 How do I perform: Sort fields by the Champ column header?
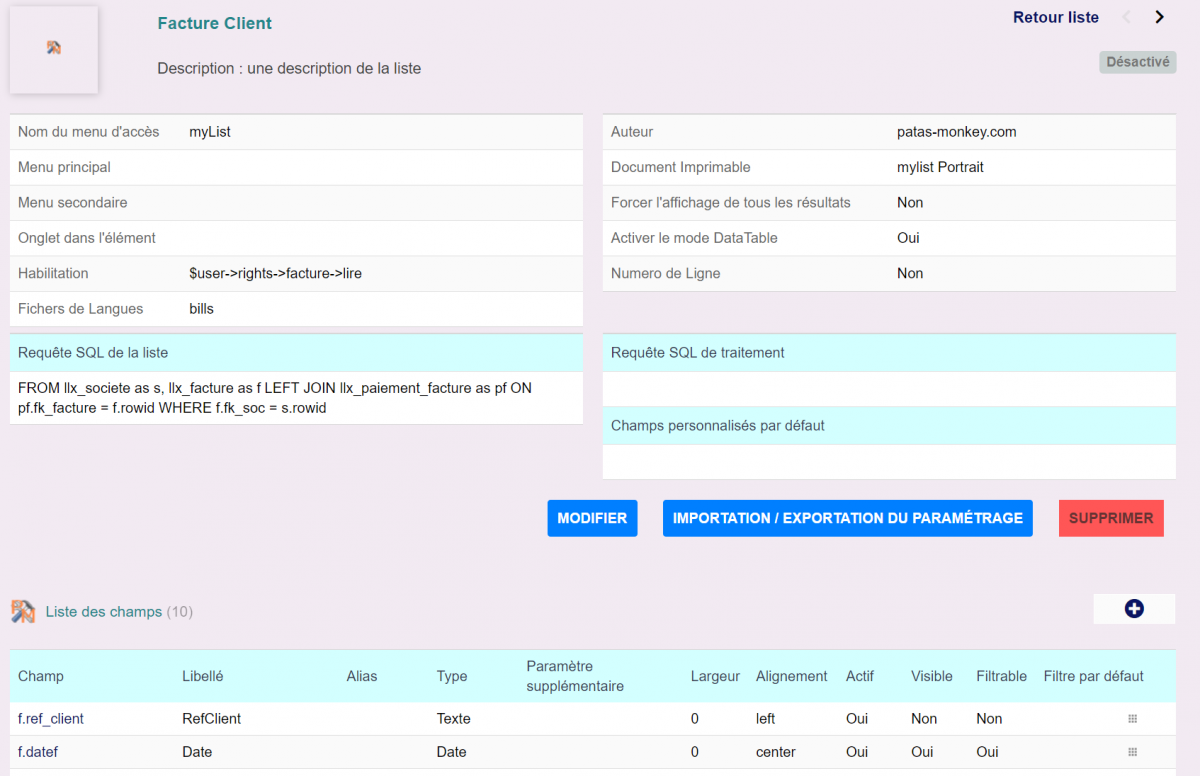point(41,676)
